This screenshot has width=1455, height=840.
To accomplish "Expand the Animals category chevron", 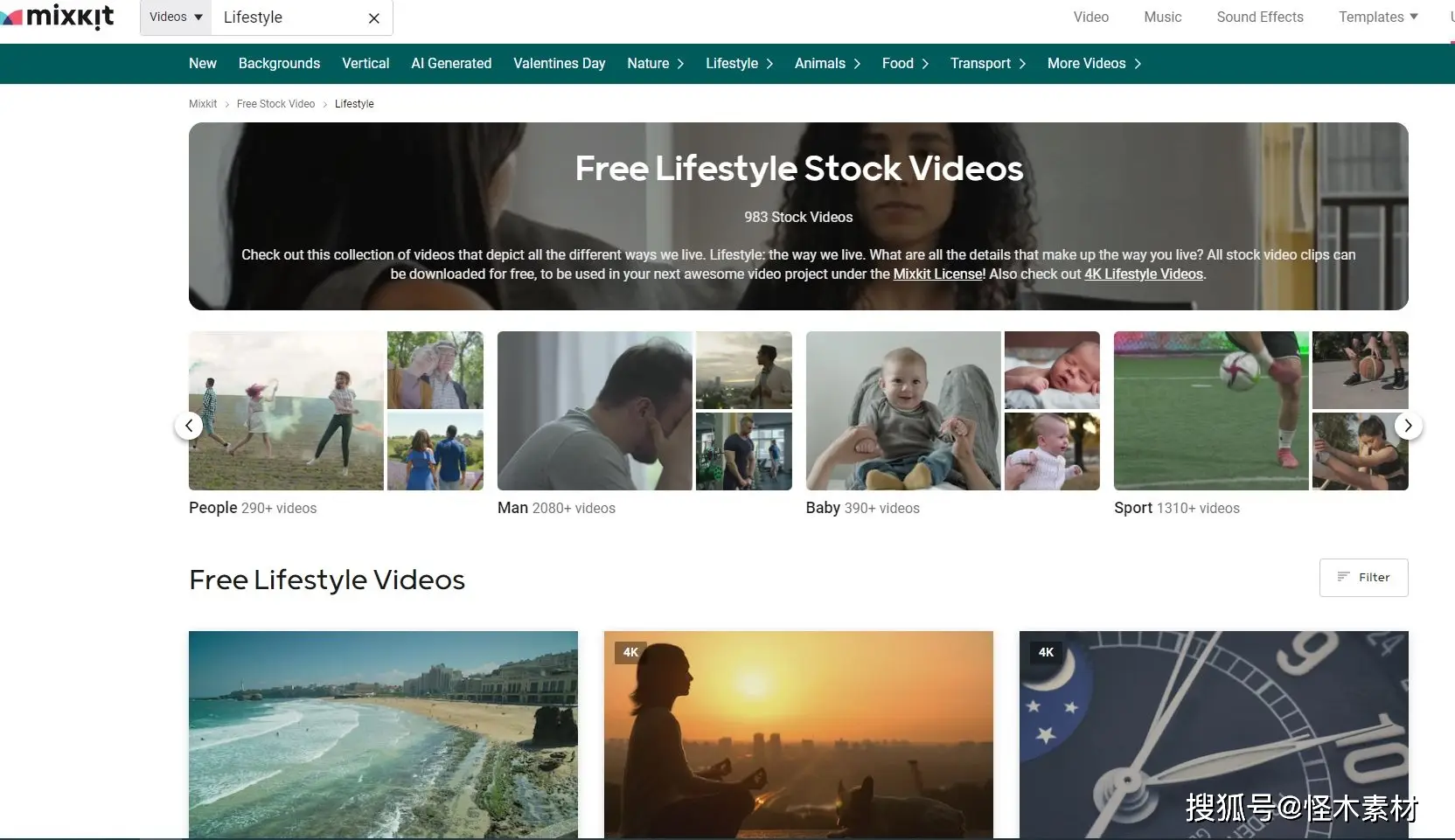I will pos(857,64).
